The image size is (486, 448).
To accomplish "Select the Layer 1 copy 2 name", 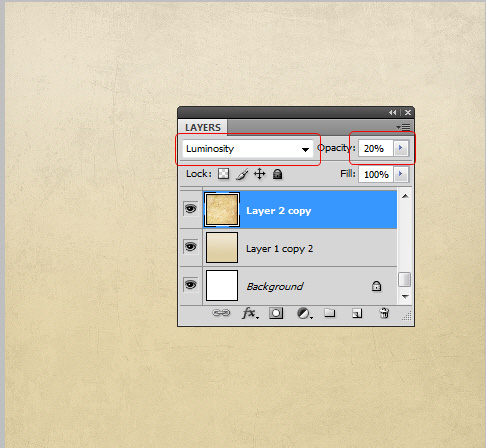I will pyautogui.click(x=279, y=249).
